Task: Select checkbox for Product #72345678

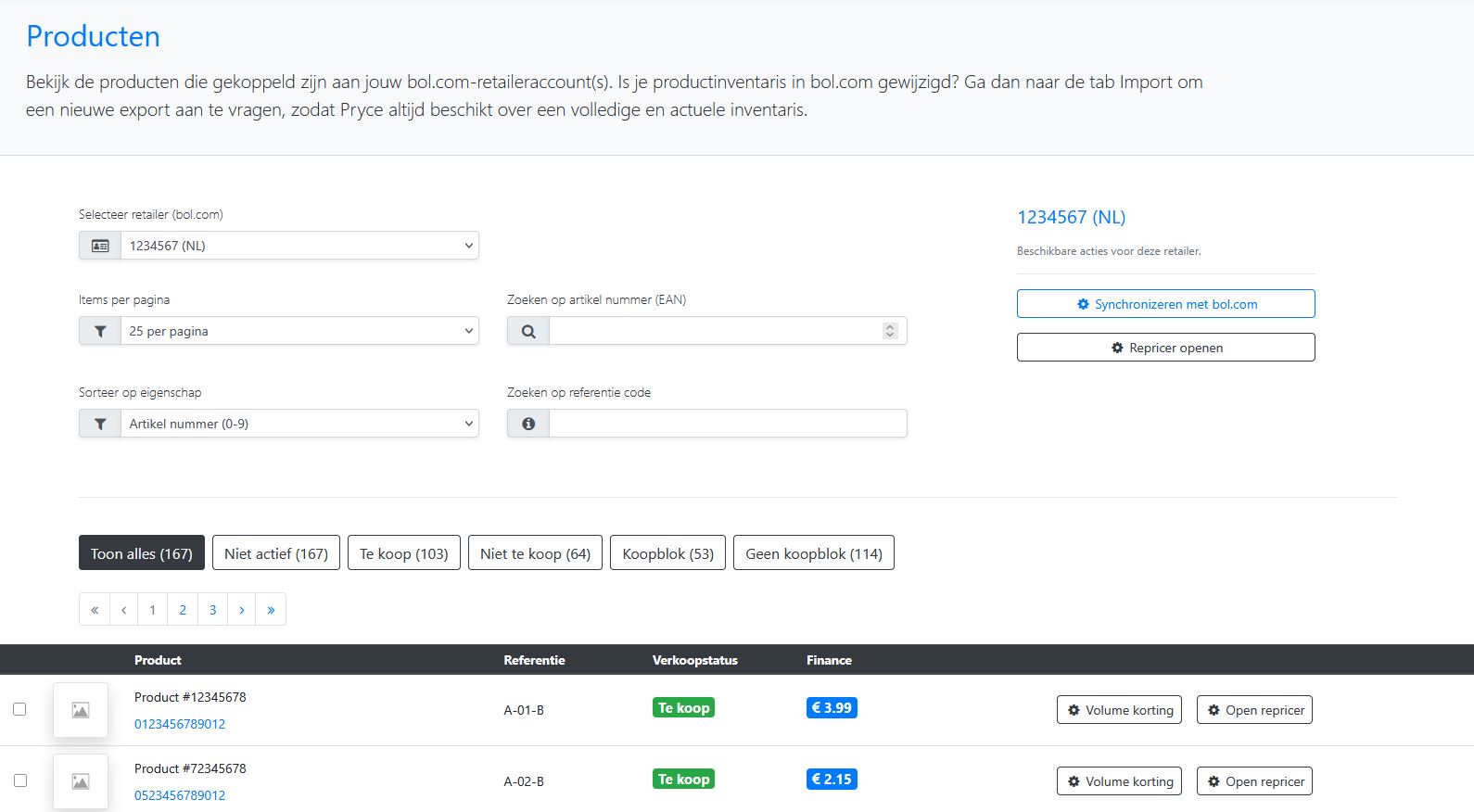Action: [x=19, y=780]
